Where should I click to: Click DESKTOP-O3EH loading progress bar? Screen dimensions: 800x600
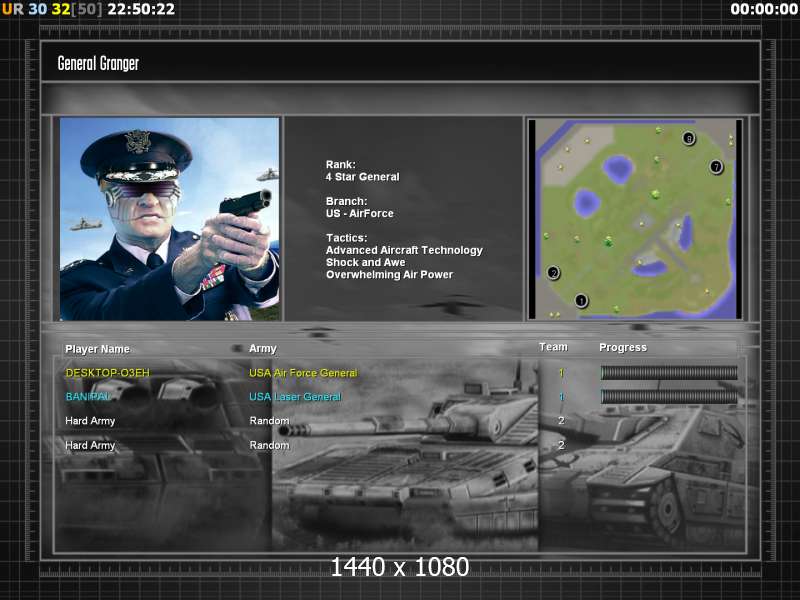pyautogui.click(x=669, y=373)
